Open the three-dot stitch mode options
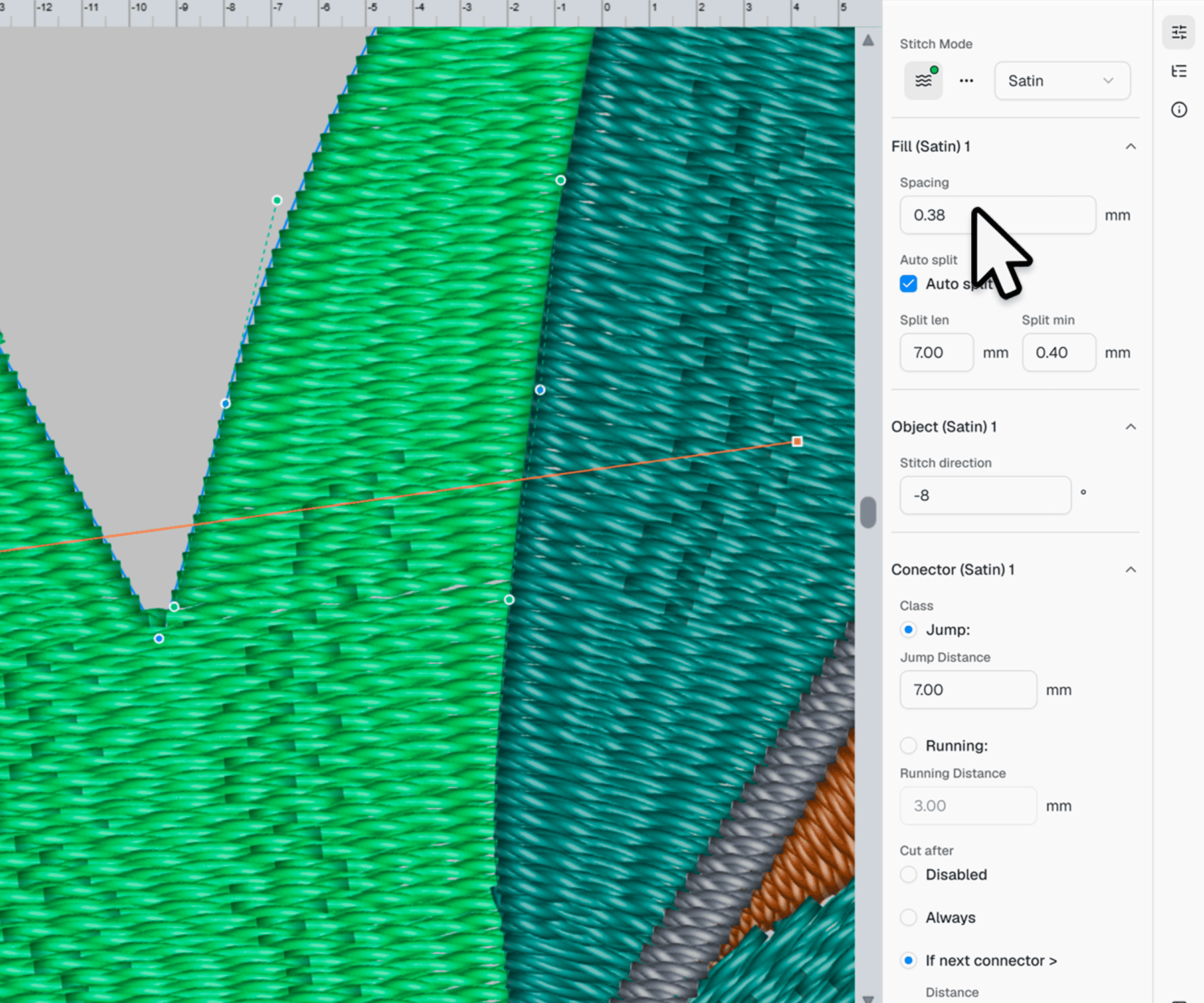This screenshot has height=1003, width=1204. click(966, 81)
